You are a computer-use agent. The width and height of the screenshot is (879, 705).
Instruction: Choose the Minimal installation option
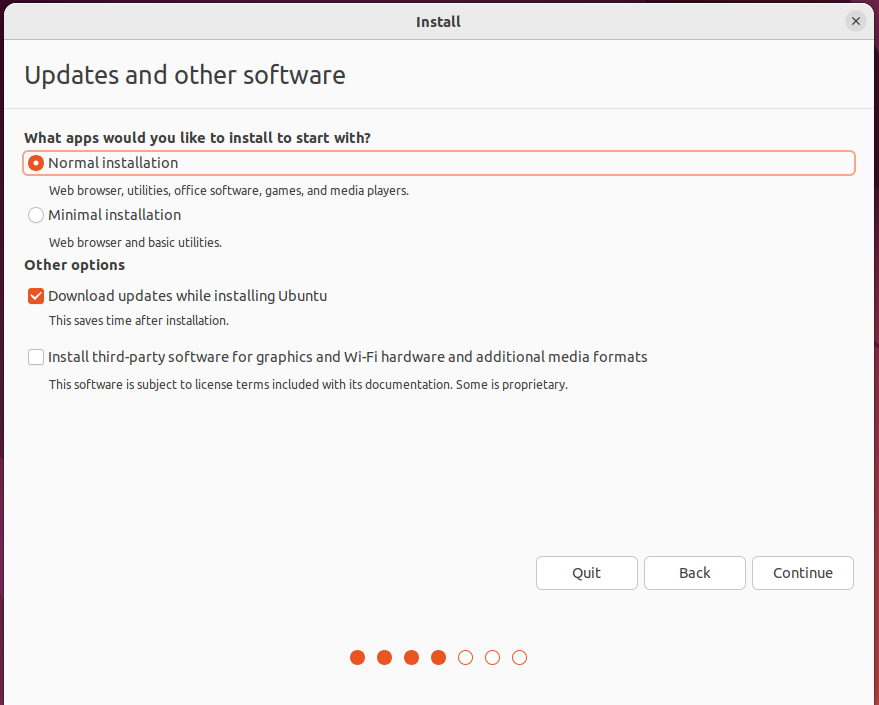pos(36,215)
